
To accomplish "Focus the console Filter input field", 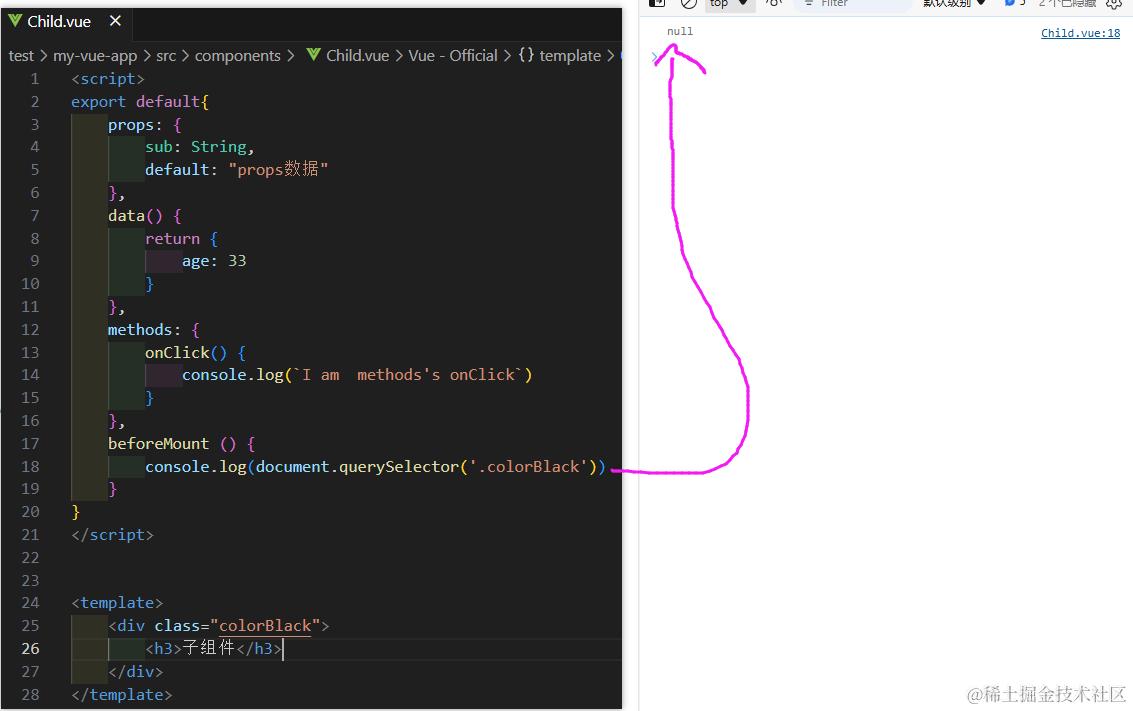I will point(853,4).
